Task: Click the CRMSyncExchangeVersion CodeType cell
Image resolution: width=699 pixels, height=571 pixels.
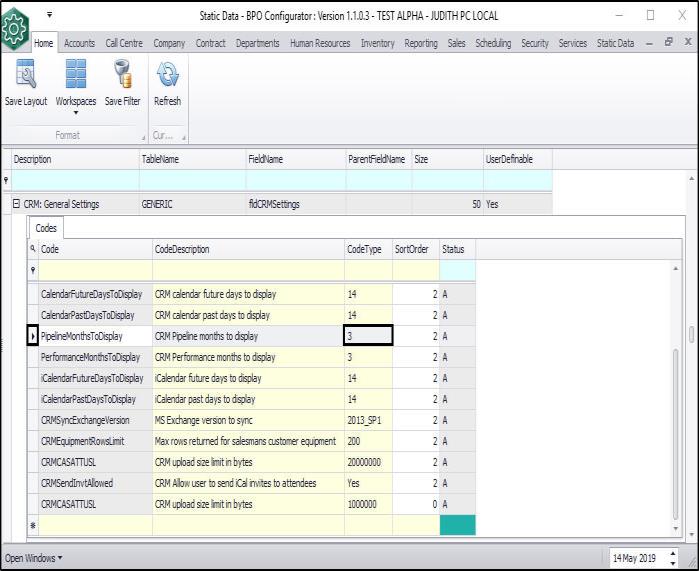Action: click(x=367, y=420)
